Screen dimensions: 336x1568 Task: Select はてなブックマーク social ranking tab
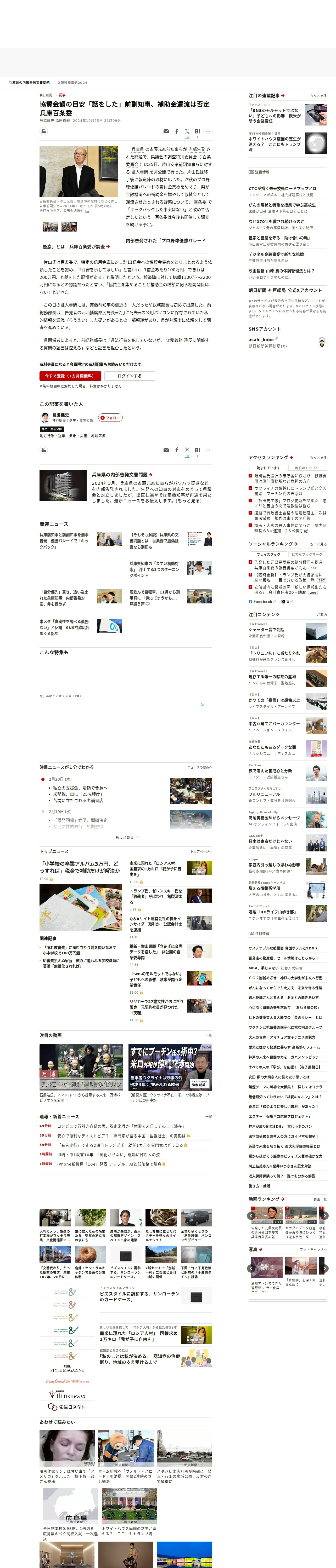coord(307,554)
